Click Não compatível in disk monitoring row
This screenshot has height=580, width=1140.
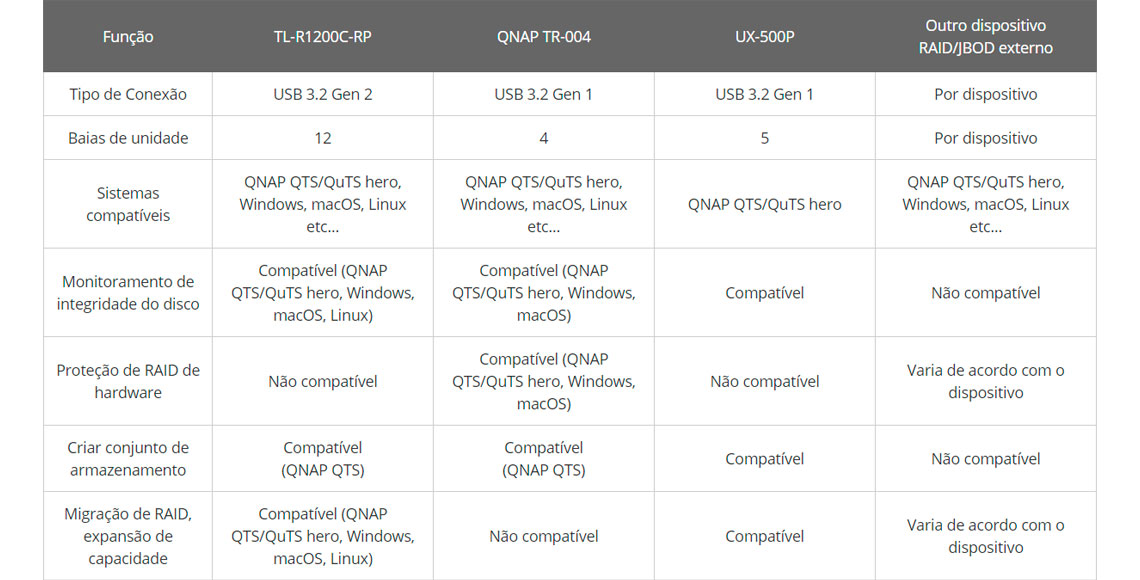pos(985,293)
